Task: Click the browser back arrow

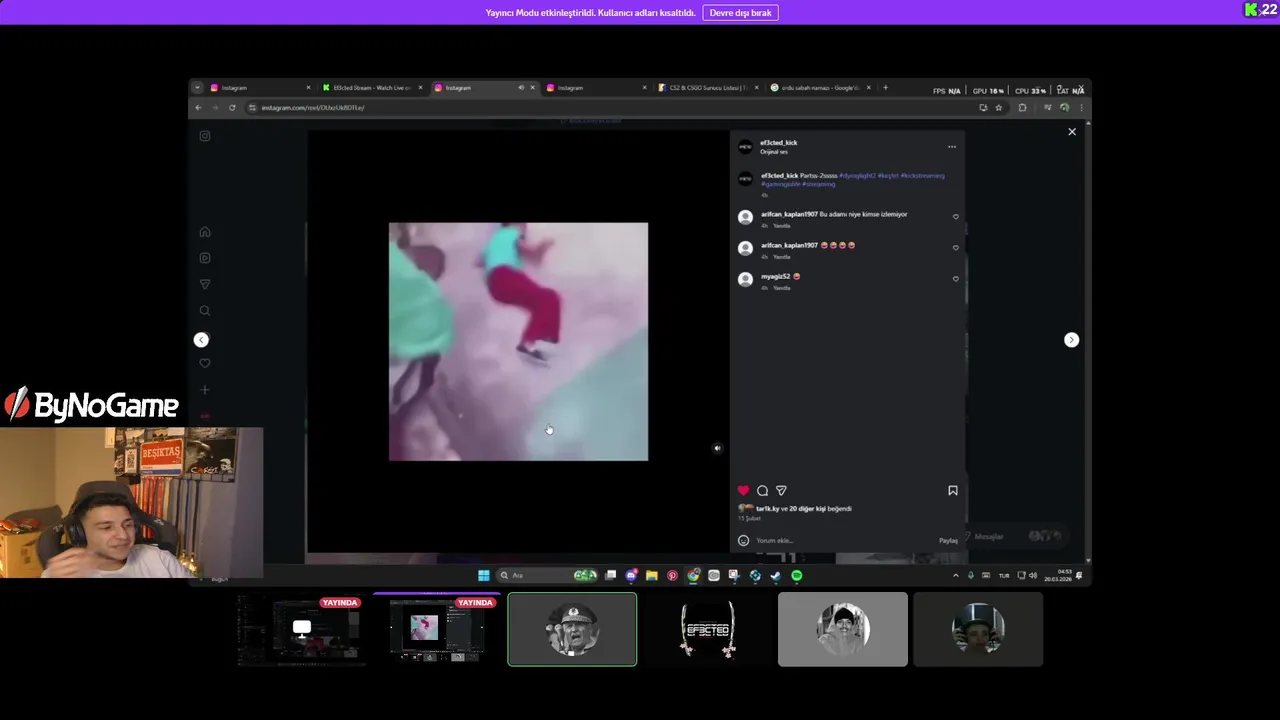Action: [x=198, y=108]
